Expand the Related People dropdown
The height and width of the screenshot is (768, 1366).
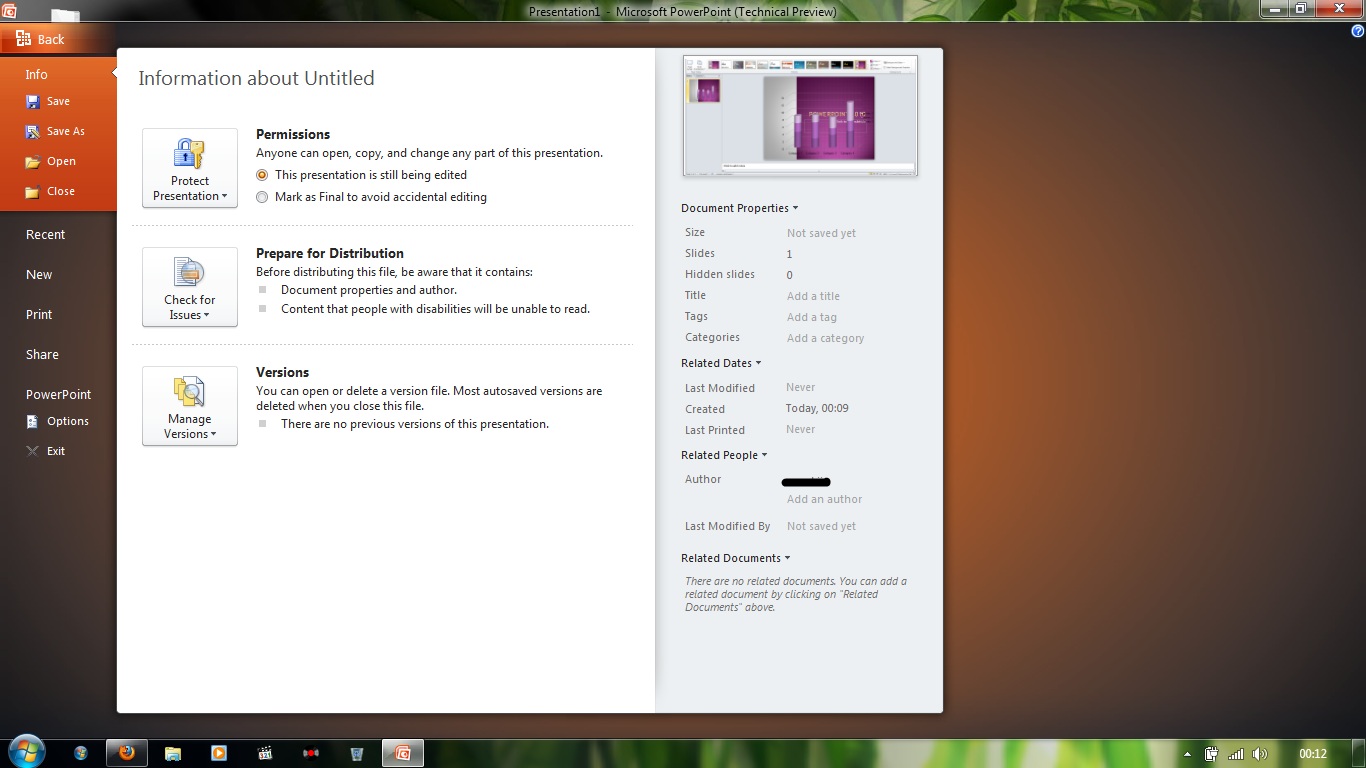724,455
